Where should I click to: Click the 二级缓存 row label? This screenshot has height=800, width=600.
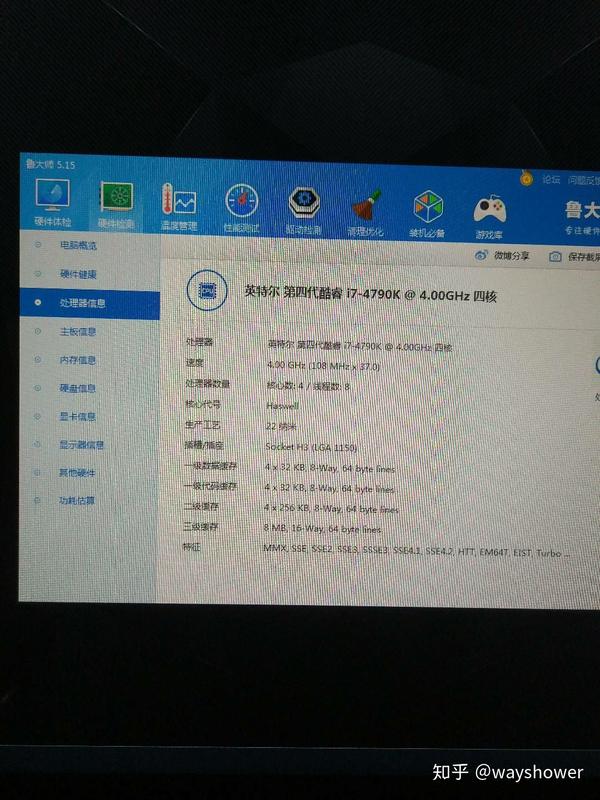pos(201,506)
